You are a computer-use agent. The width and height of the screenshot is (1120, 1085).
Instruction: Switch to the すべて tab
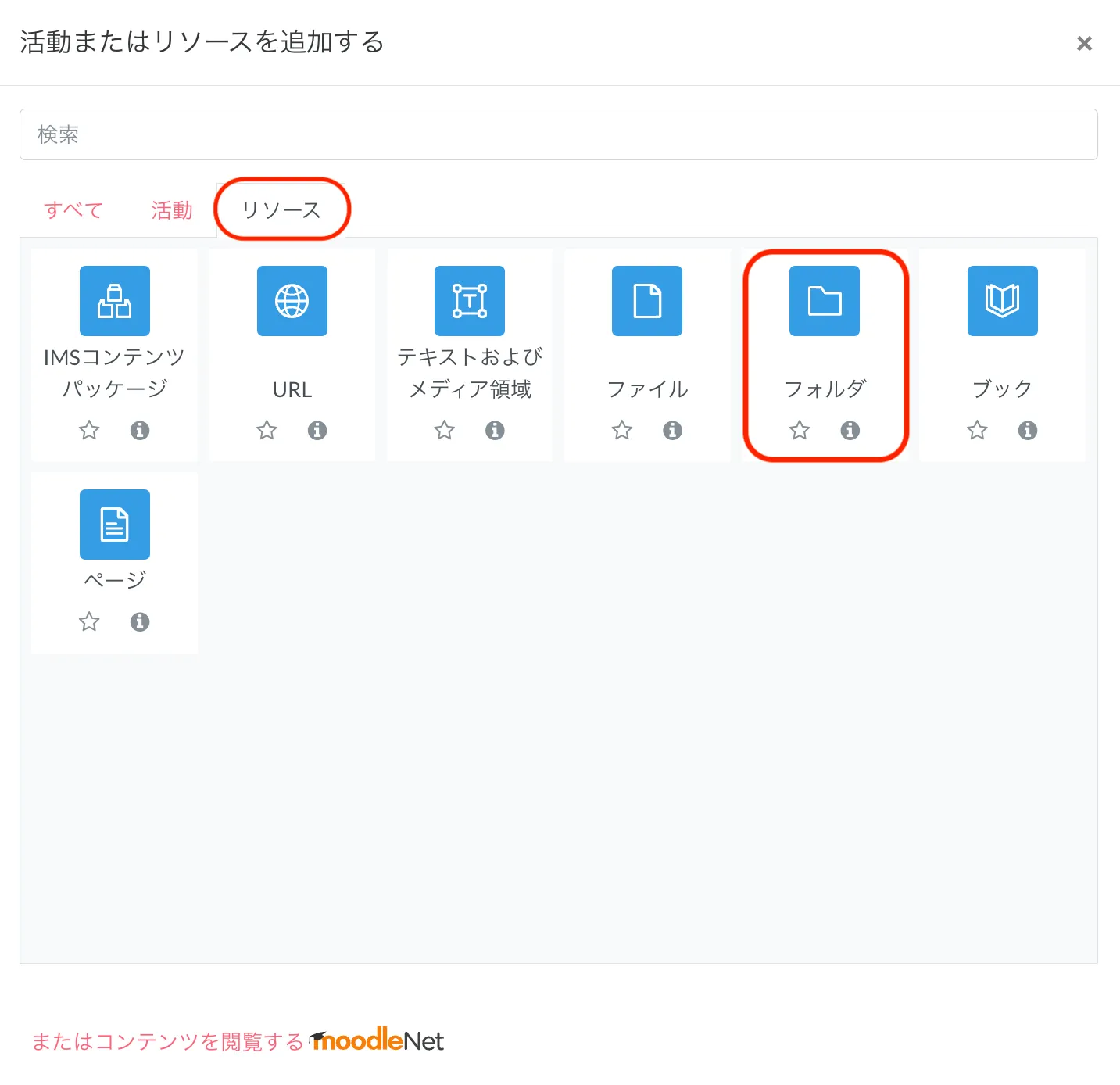coord(73,210)
